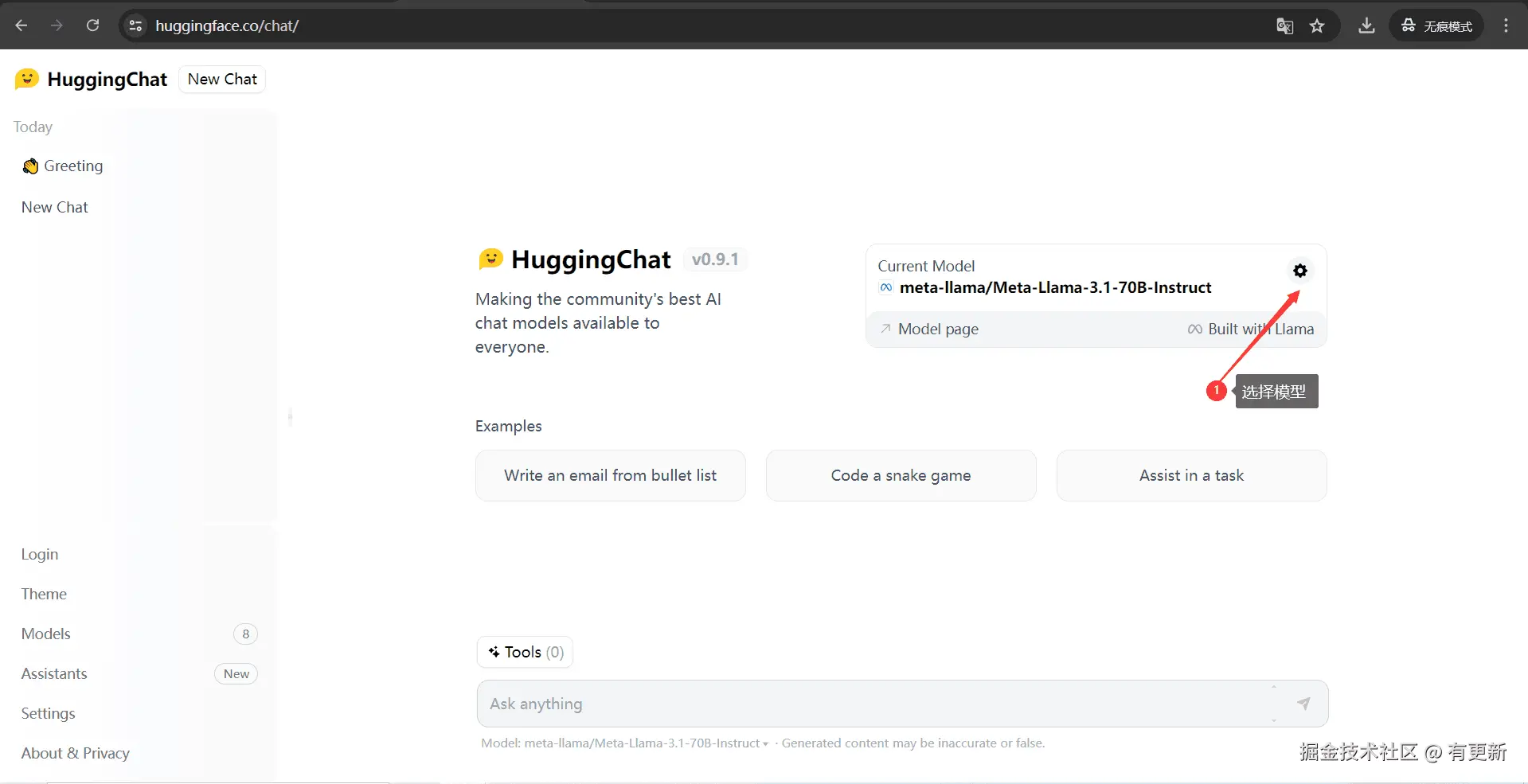Click the New badge next to Assistants
The width and height of the screenshot is (1528, 784).
(x=236, y=673)
